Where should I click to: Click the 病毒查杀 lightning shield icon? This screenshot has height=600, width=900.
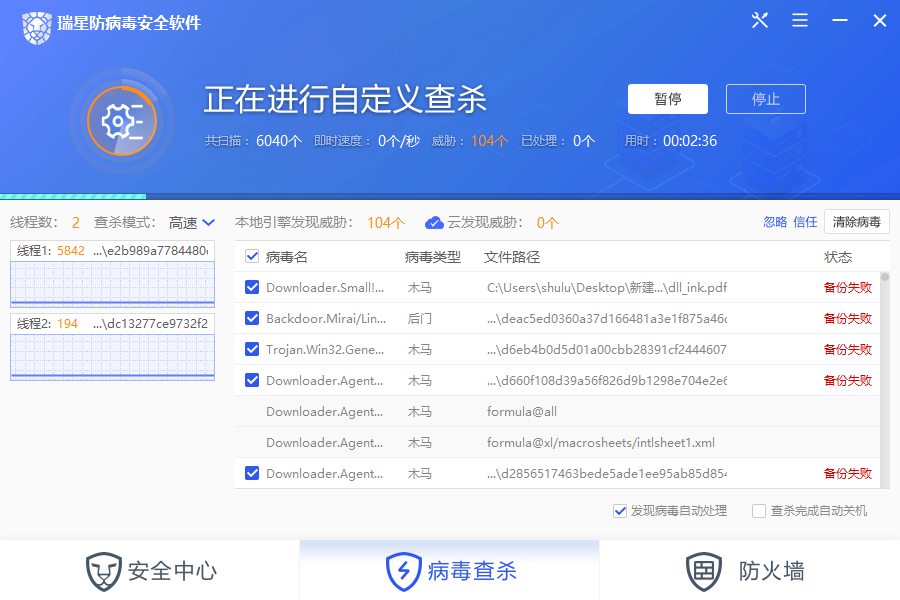(404, 571)
